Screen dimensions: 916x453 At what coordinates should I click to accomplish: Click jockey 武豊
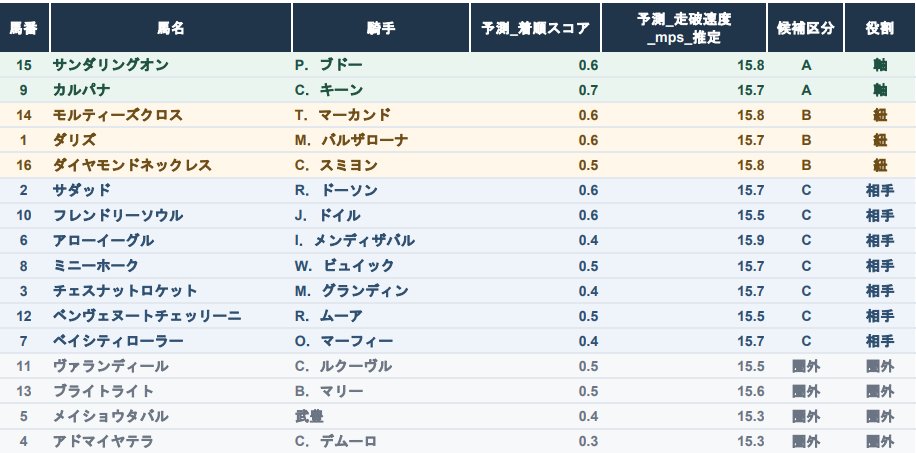(309, 416)
